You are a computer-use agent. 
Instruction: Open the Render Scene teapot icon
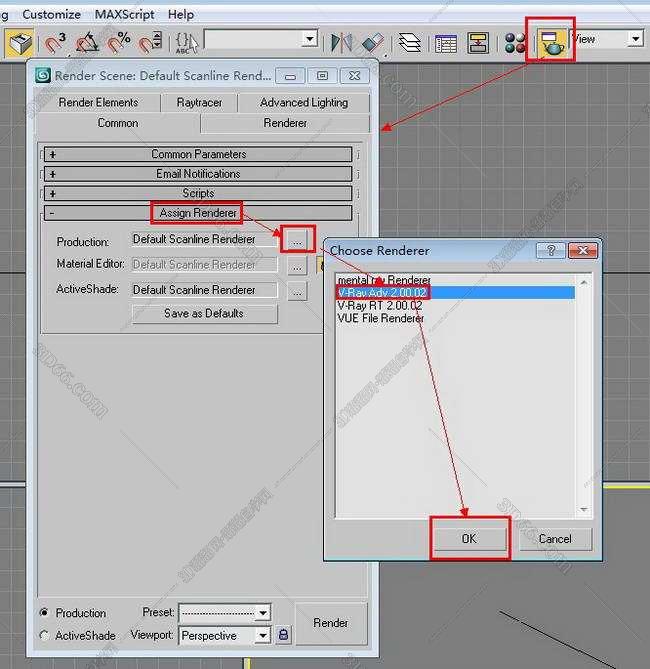point(552,43)
